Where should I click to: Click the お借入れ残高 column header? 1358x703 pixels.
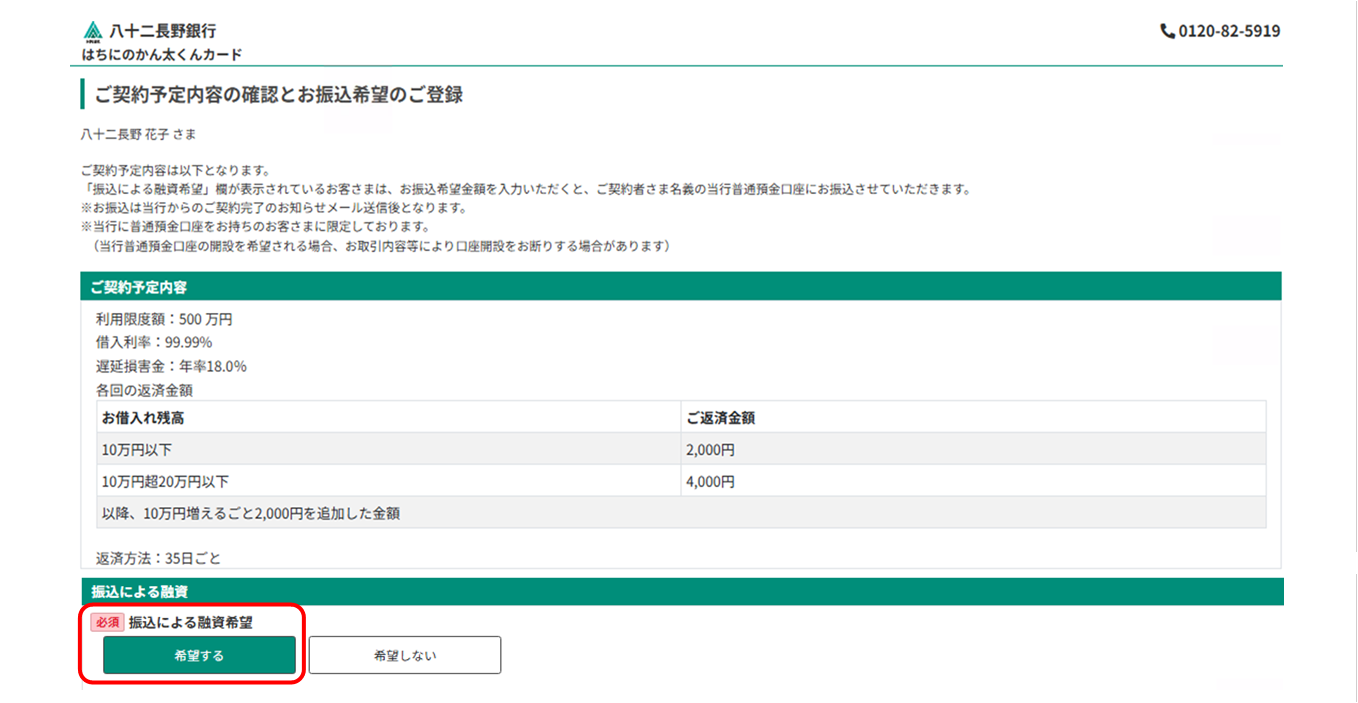(x=142, y=418)
